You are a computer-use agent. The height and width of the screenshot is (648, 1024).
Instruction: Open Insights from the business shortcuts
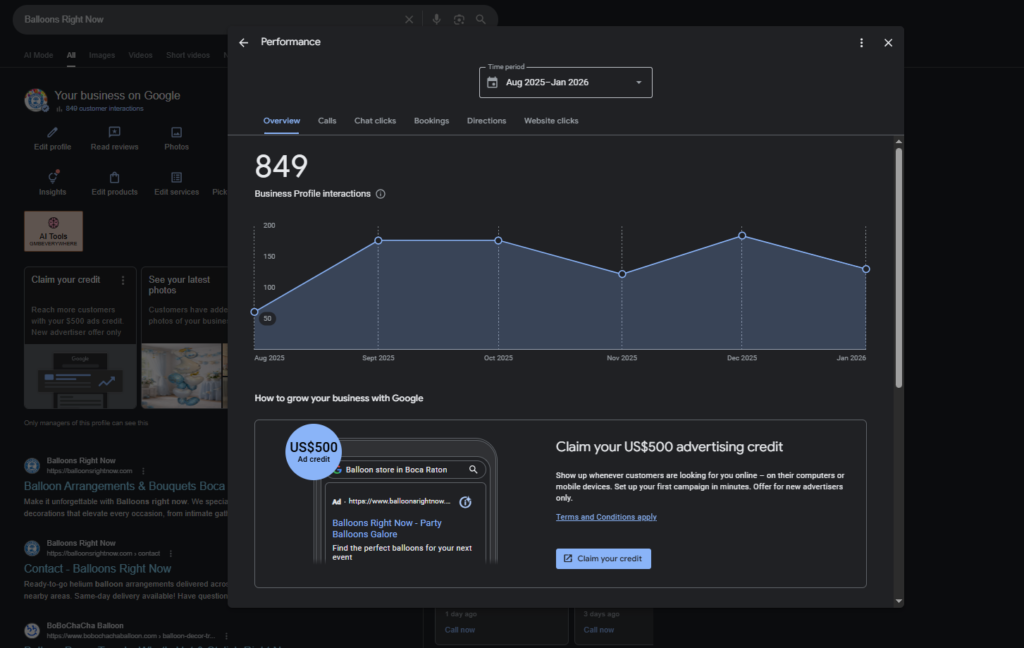[52, 176]
